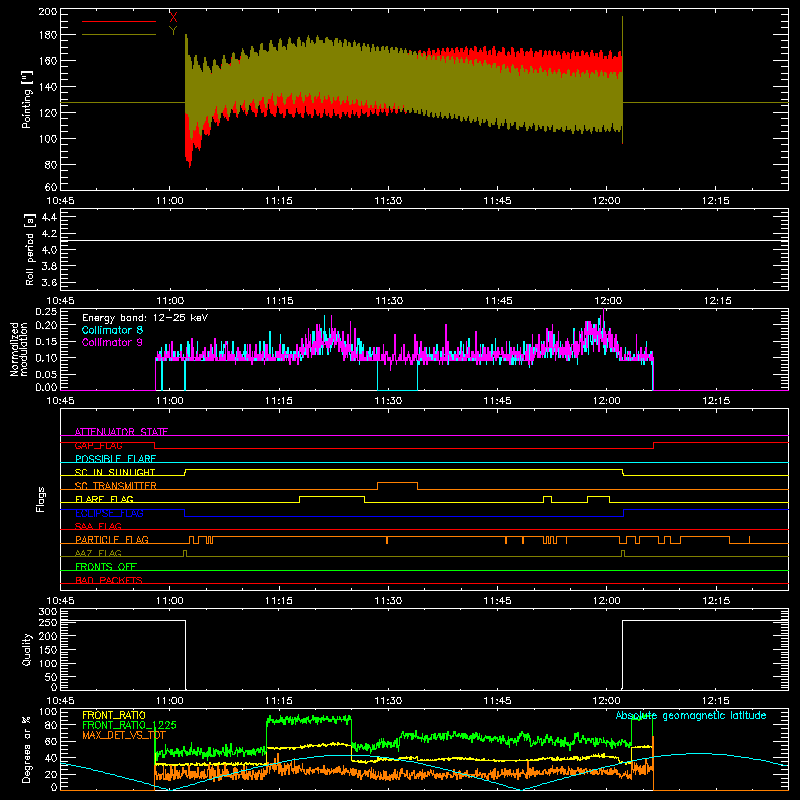Screen dimensions: 800x800
Task: Click the 'Energy band: 12-25 keV' label
Action: click(145, 318)
